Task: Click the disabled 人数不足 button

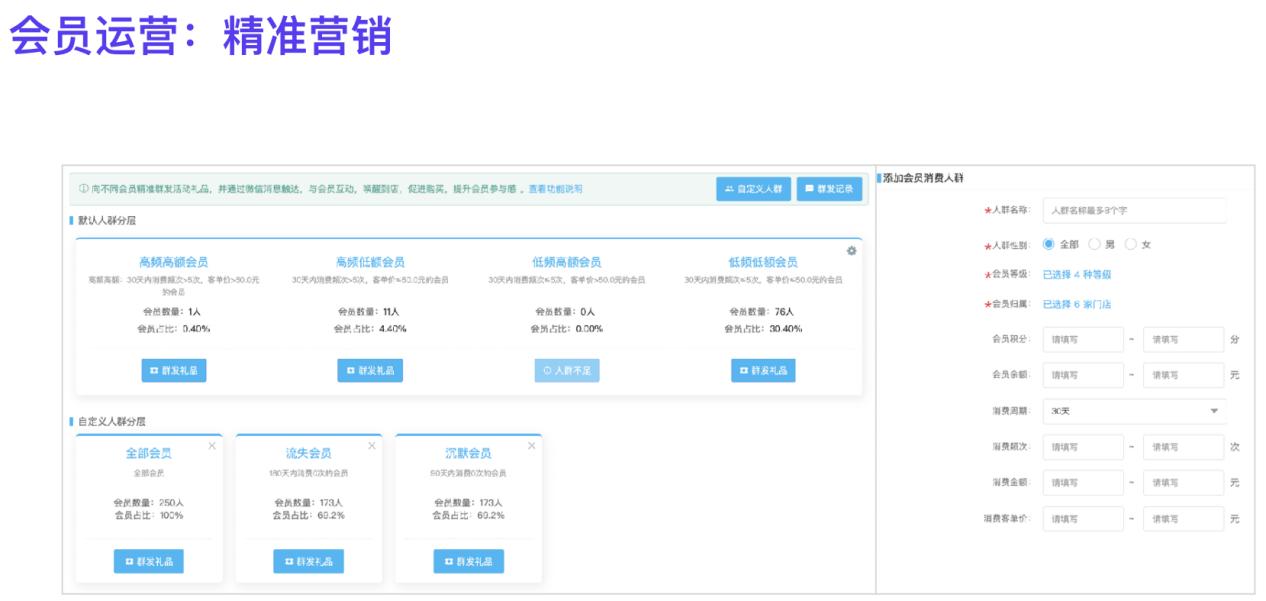Action: pyautogui.click(x=566, y=370)
